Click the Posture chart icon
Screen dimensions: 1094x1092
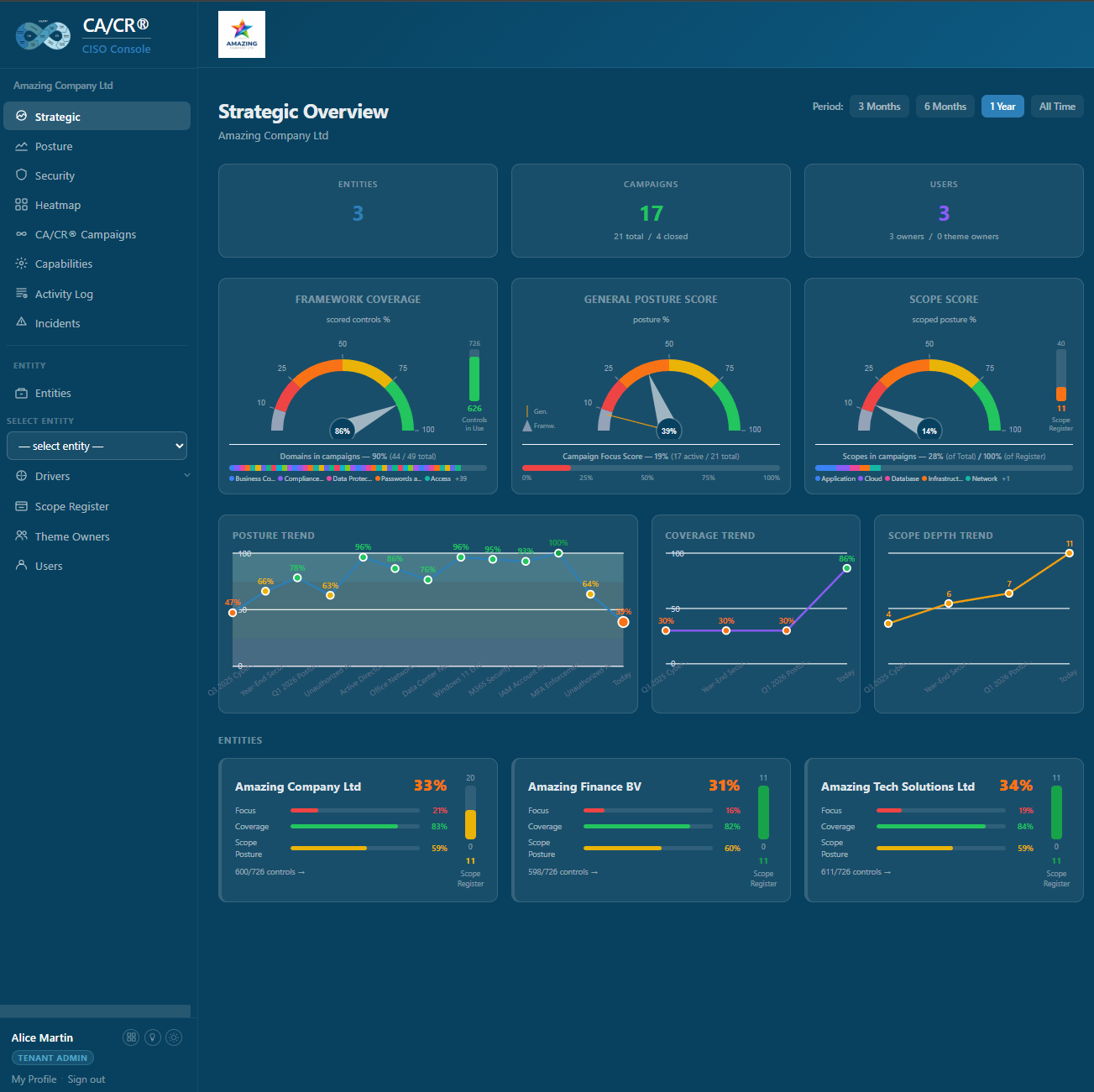tap(22, 146)
